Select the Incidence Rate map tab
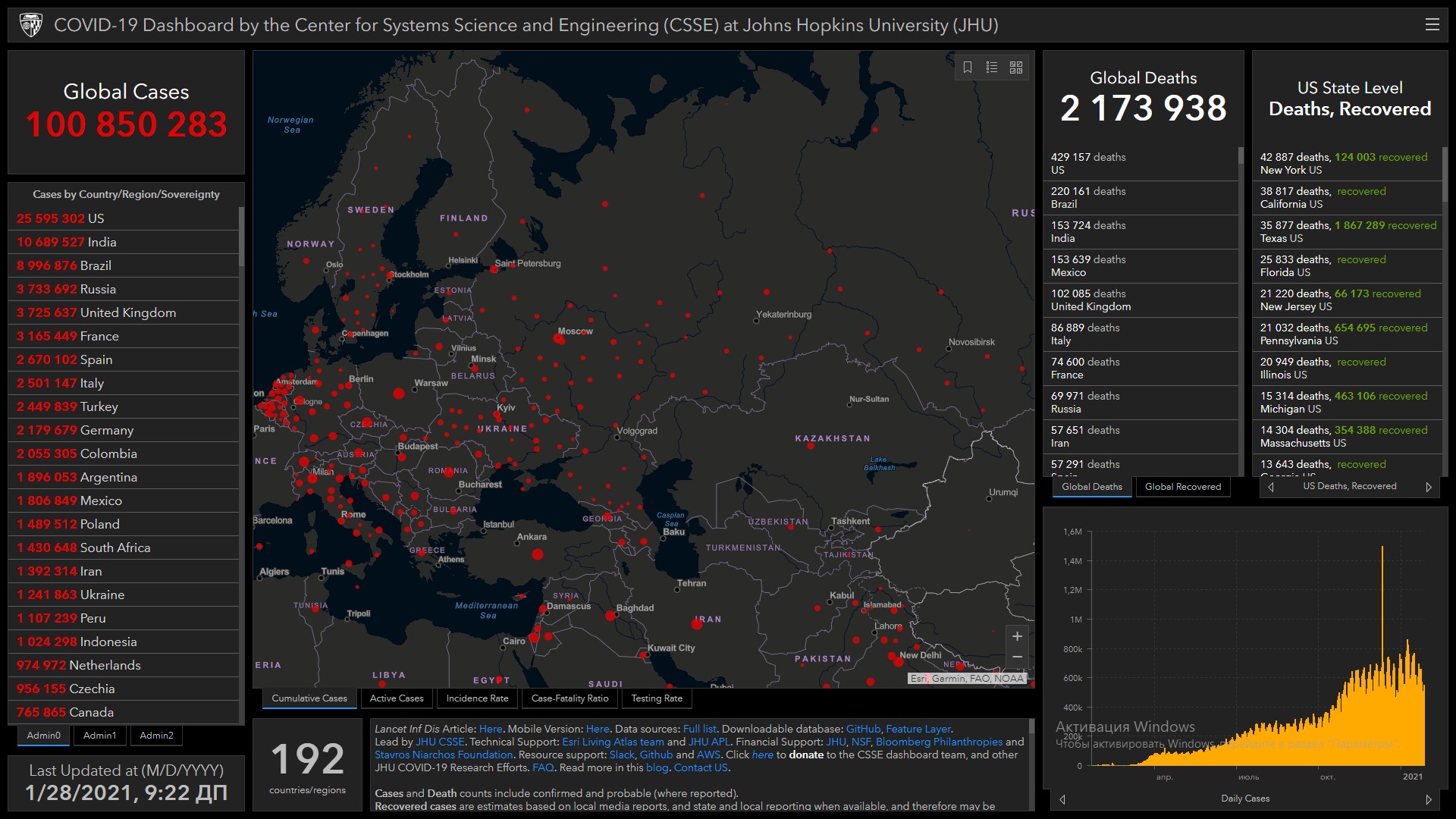 point(477,698)
